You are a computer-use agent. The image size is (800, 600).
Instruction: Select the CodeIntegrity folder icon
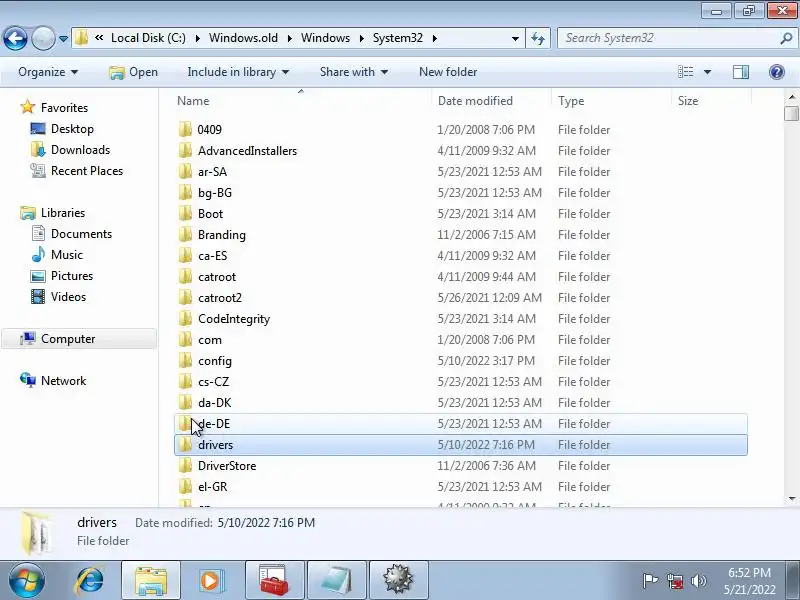pos(185,318)
